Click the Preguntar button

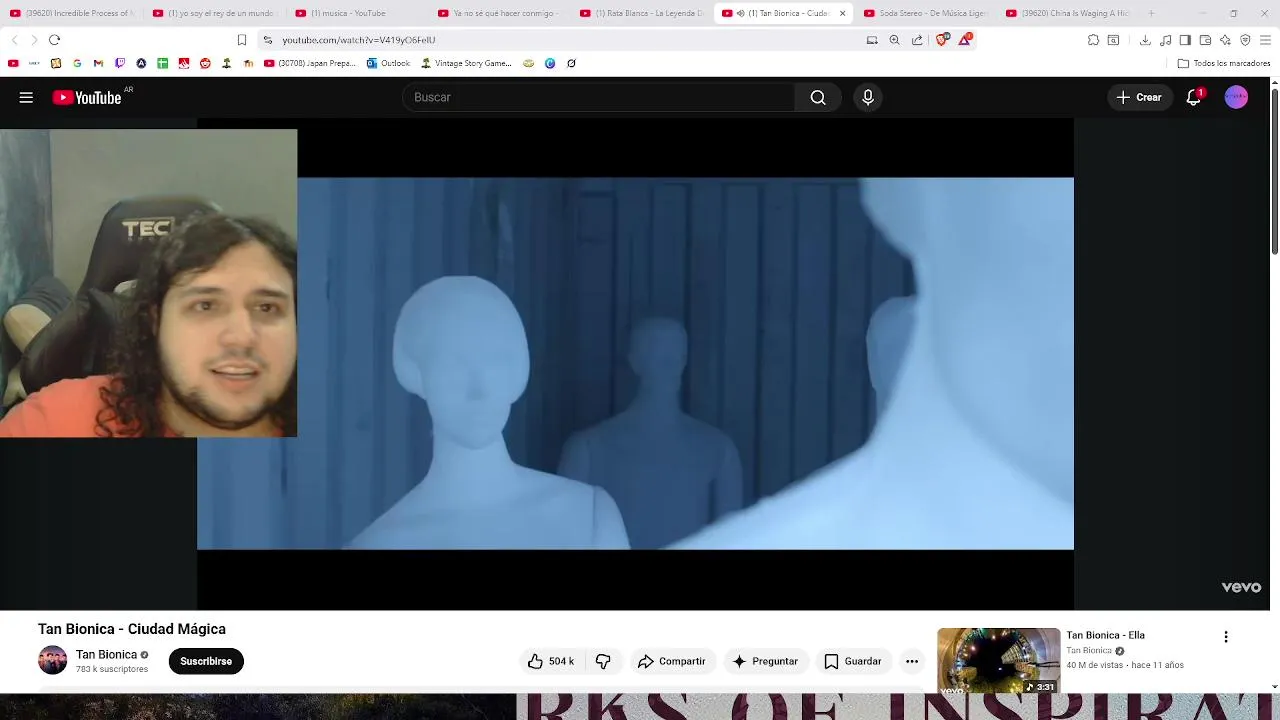coord(766,661)
